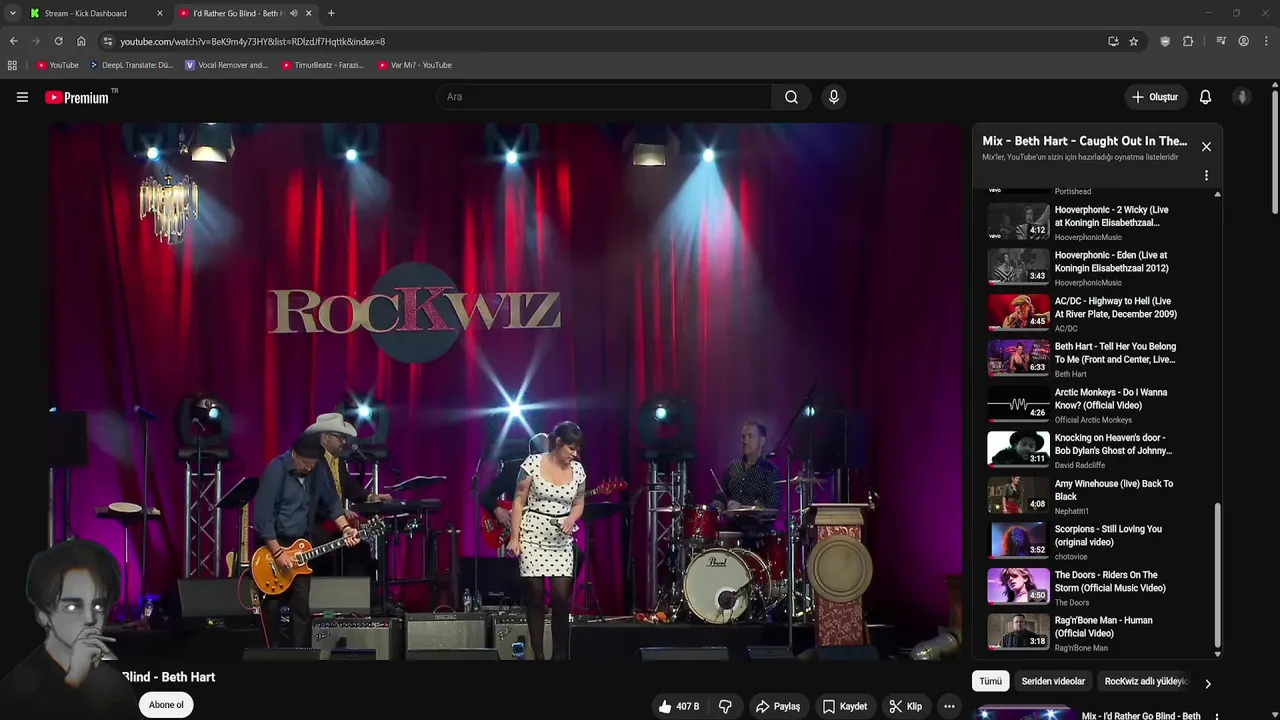Reload the YouTube page
Screen dimensions: 1280x720
click(58, 41)
